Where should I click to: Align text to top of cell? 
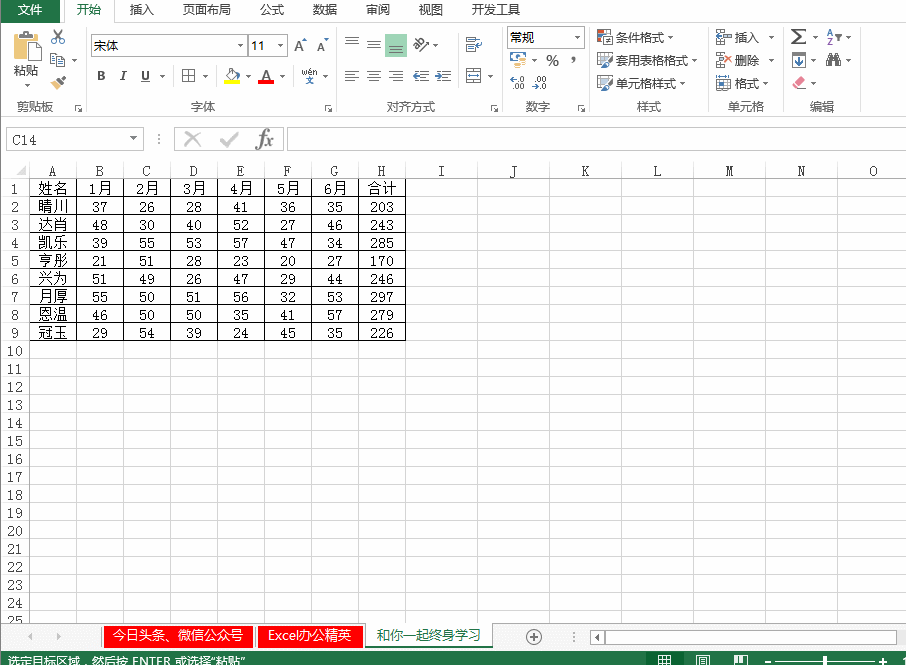(352, 44)
